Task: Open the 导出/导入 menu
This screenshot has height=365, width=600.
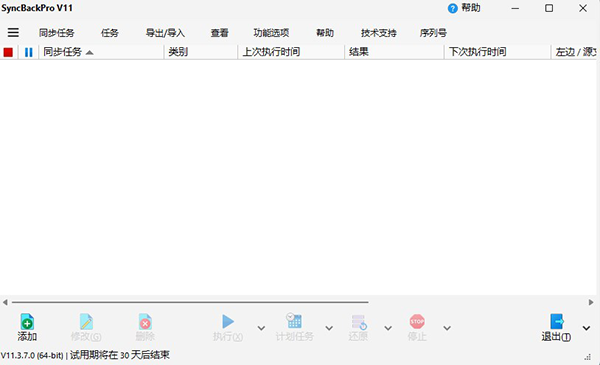Action: point(165,33)
